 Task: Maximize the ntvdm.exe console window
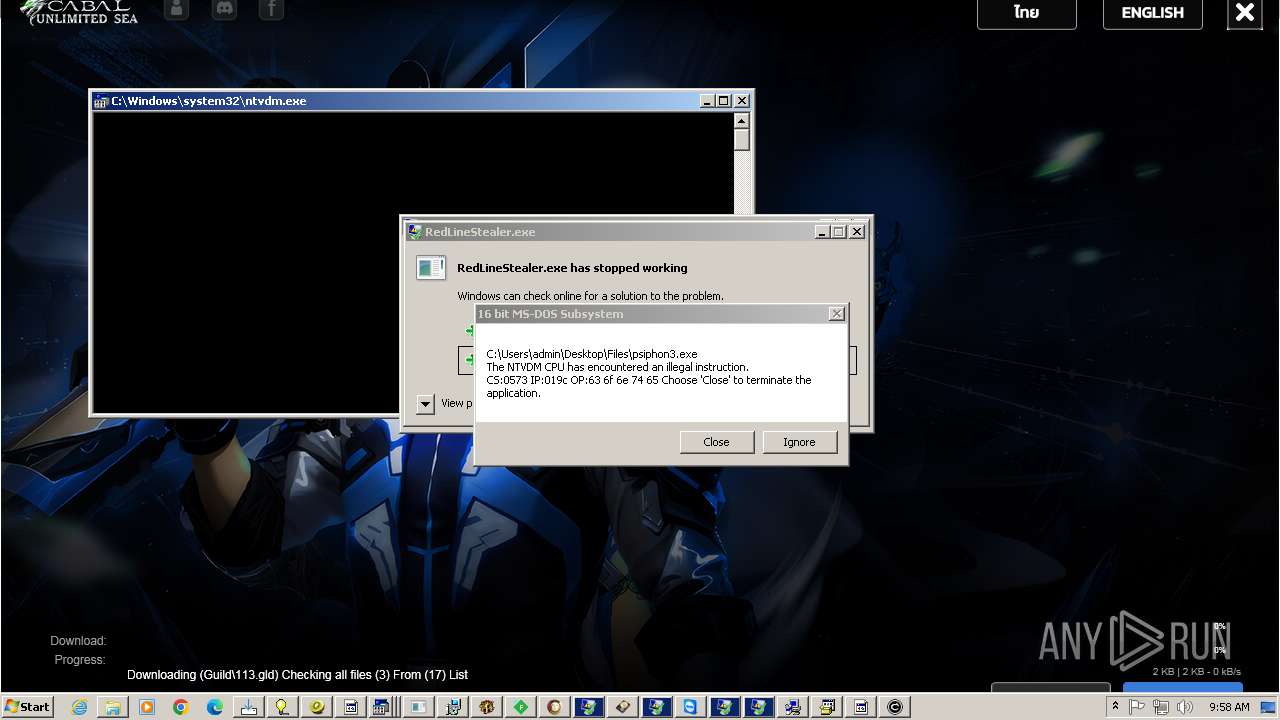(725, 101)
